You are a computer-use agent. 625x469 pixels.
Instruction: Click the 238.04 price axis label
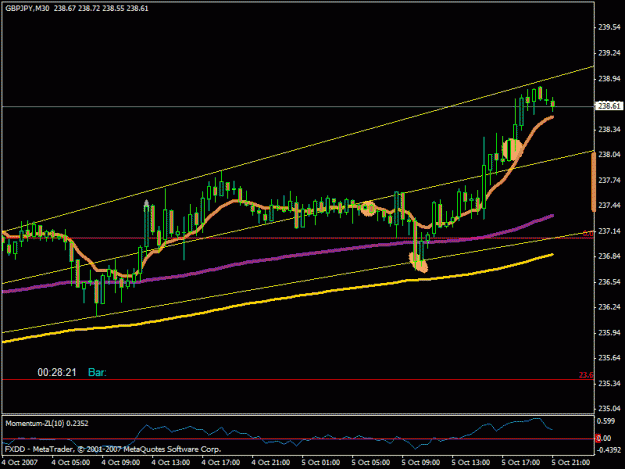[609, 155]
